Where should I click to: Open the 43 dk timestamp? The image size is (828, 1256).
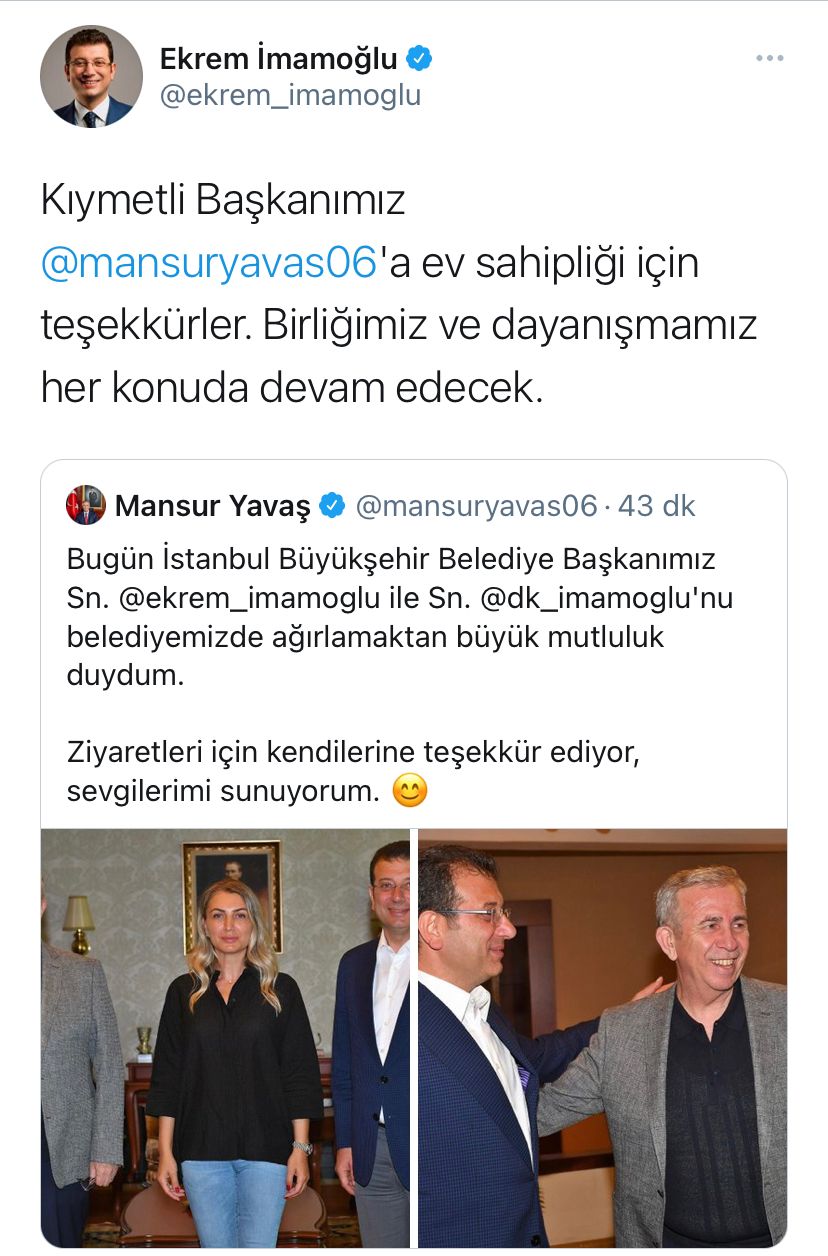[x=656, y=506]
